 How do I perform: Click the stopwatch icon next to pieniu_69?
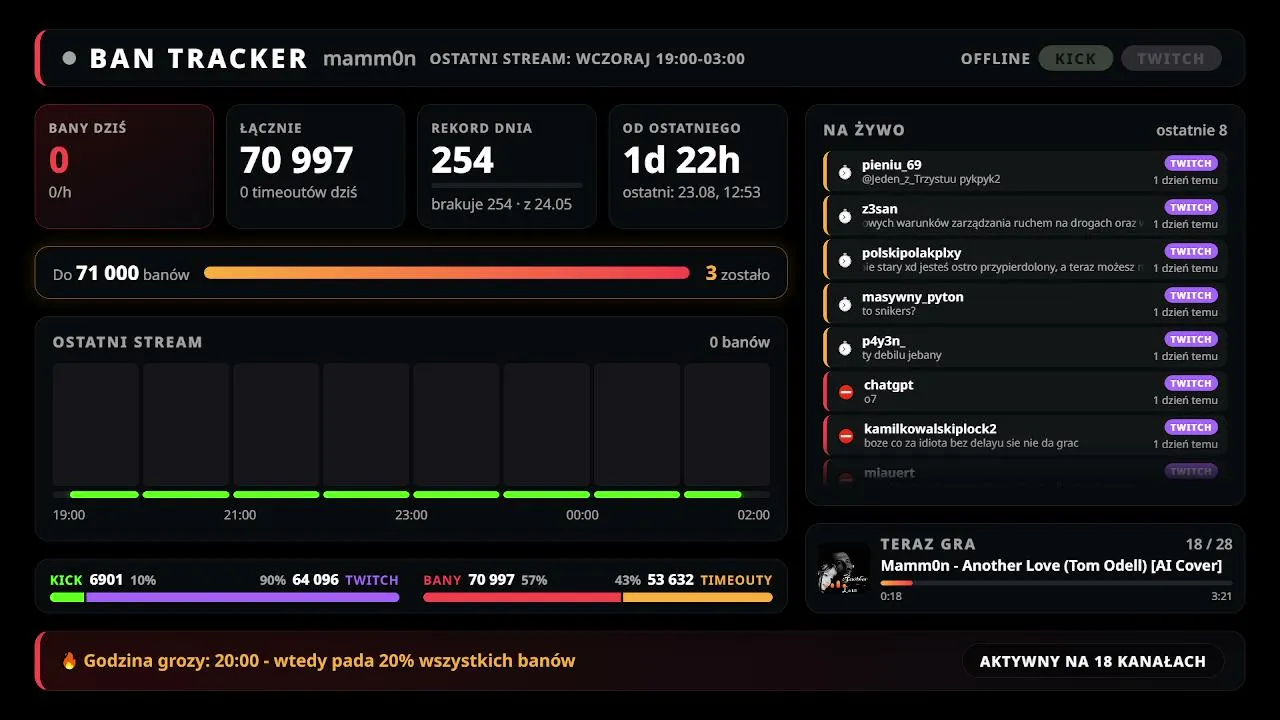845,172
